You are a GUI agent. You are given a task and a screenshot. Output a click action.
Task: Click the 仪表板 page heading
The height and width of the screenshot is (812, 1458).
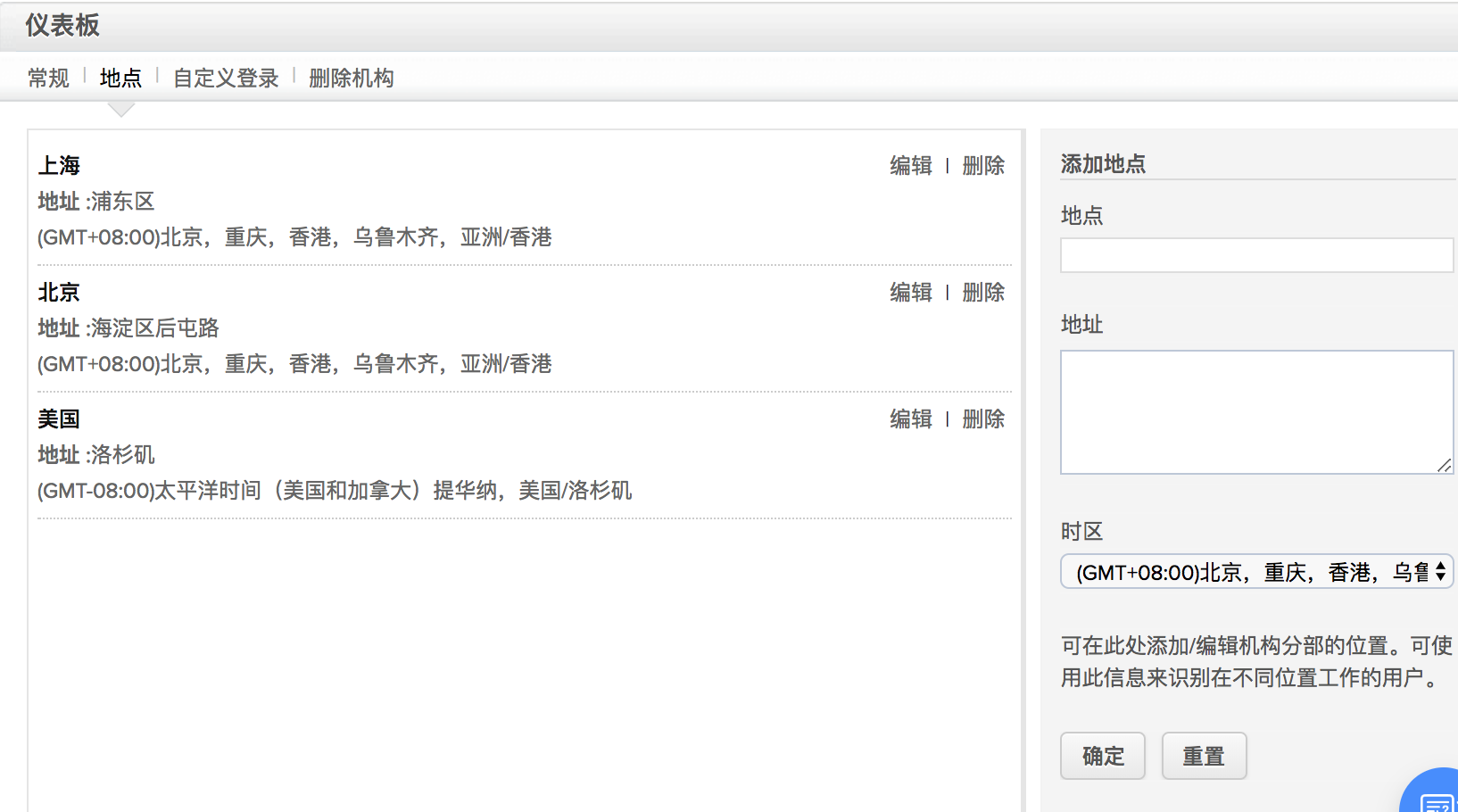(62, 26)
